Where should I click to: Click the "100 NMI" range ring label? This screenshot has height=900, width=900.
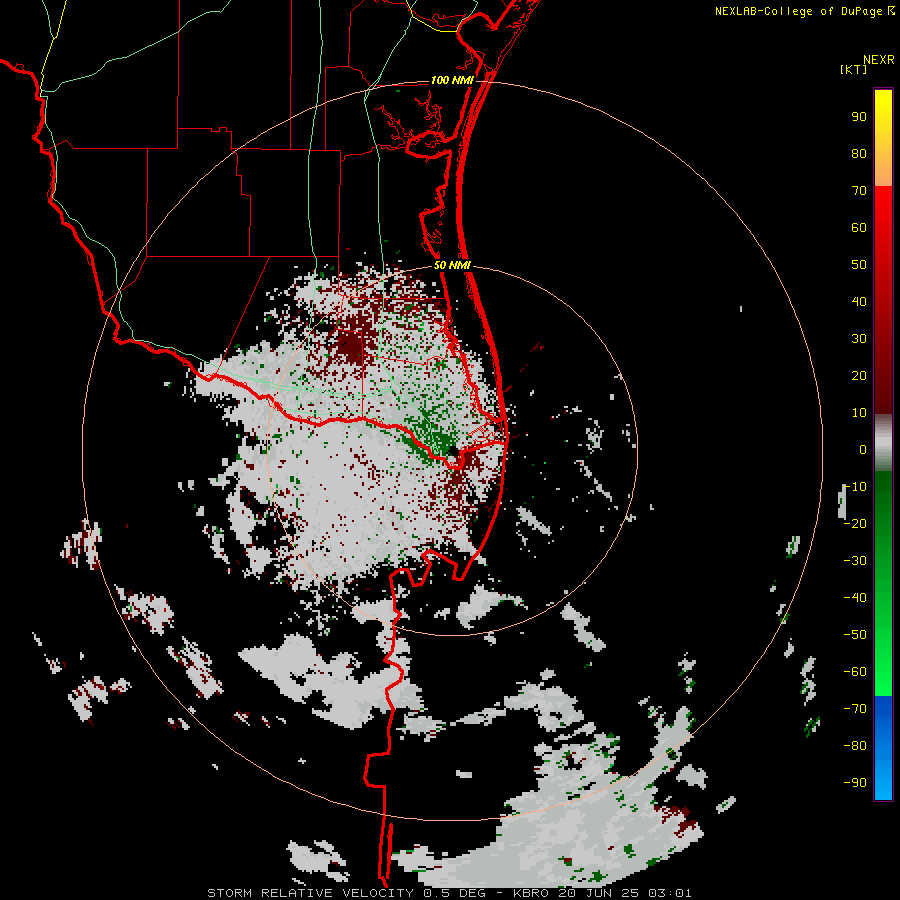coord(452,80)
